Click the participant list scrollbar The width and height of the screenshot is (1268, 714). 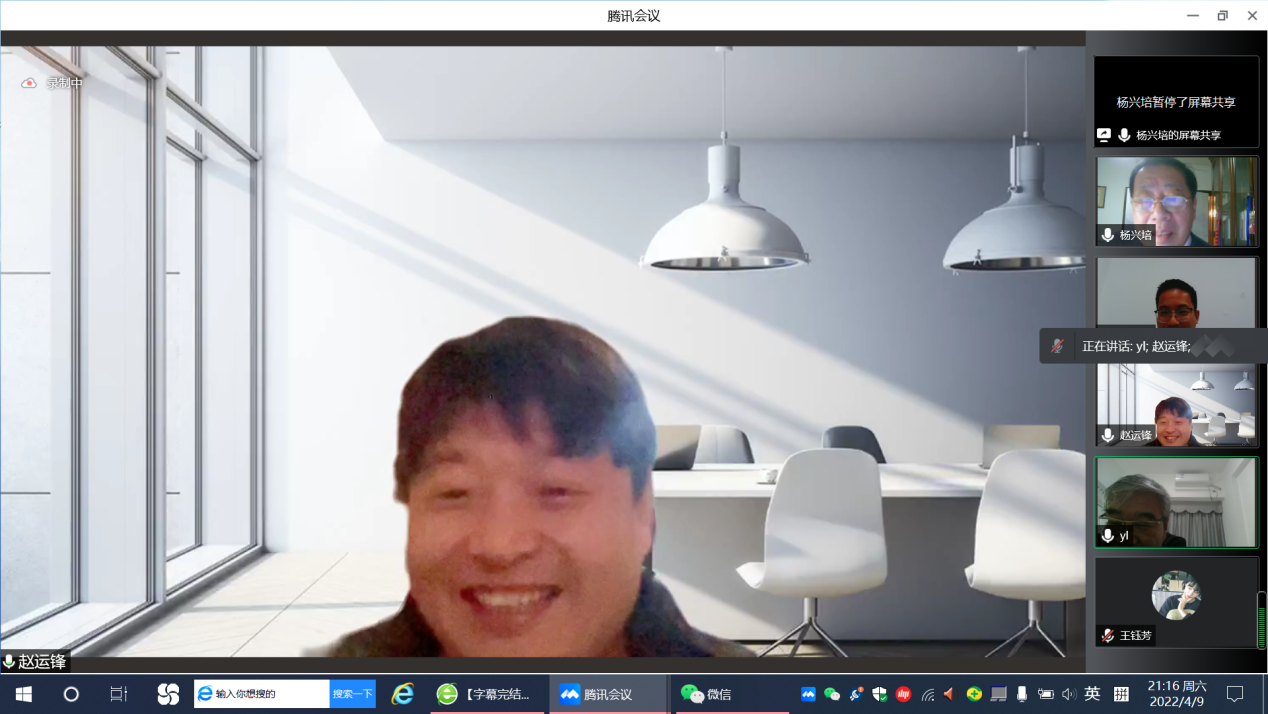click(1261, 620)
